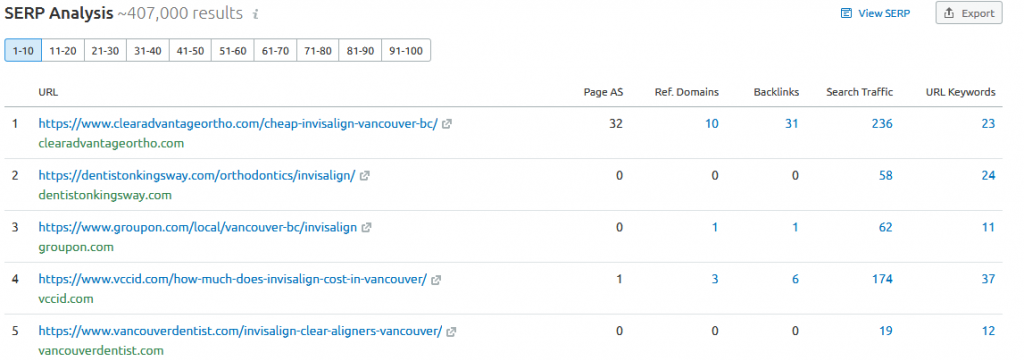Open external link icon for clearadvantageortho URL
Viewport: 1024px width, 361px height.
coord(447,124)
